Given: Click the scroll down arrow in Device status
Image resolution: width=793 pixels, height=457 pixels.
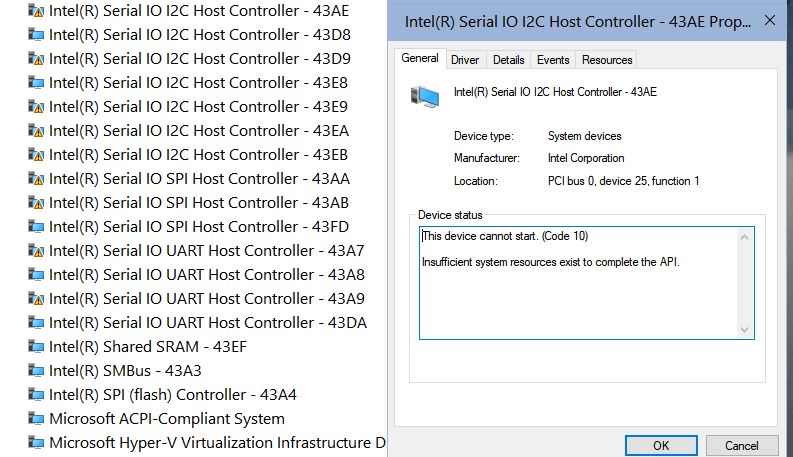Looking at the screenshot, I should pos(745,330).
